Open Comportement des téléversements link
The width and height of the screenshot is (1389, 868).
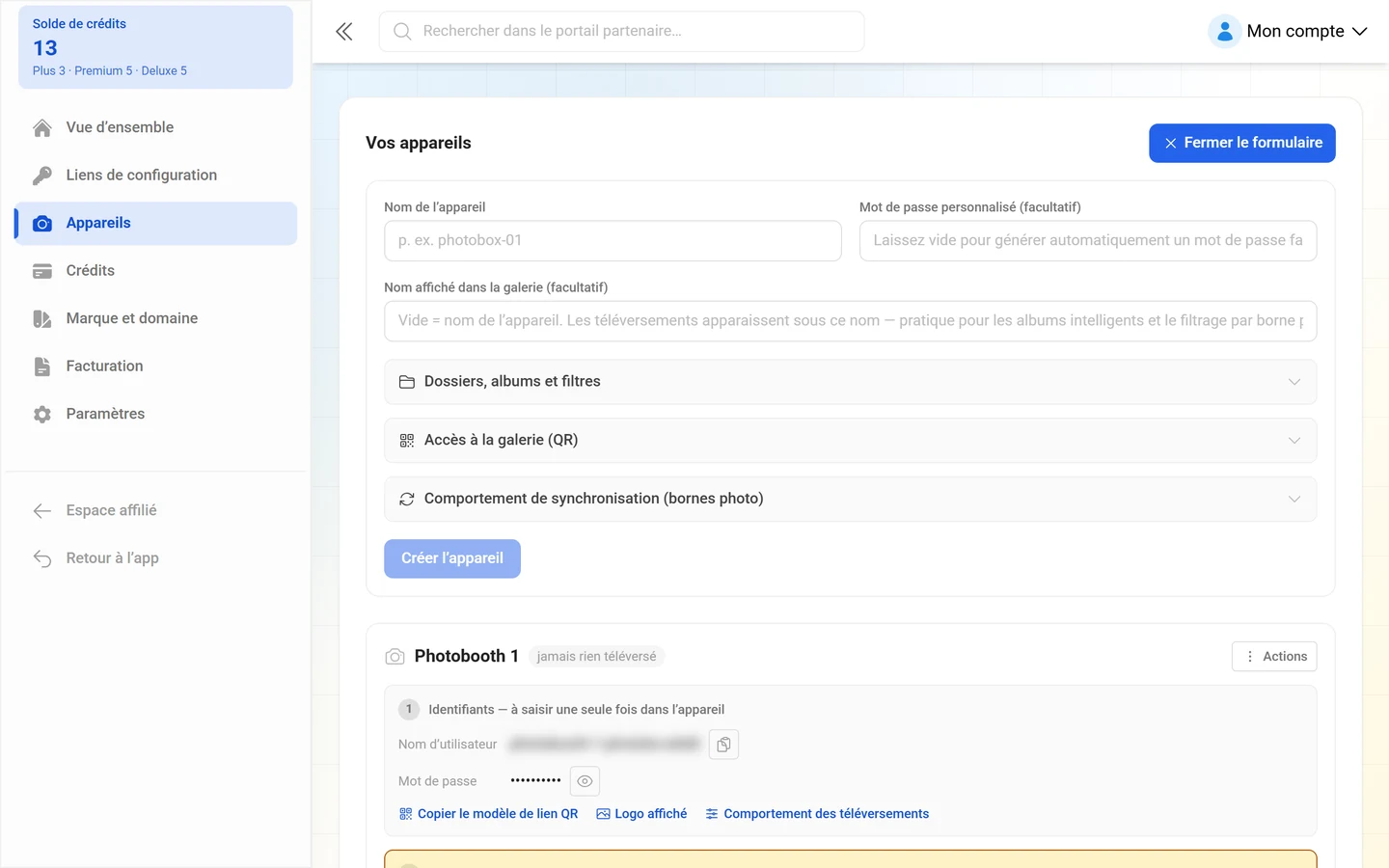[x=817, y=814]
